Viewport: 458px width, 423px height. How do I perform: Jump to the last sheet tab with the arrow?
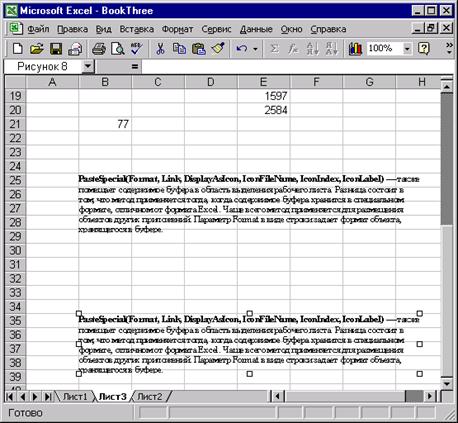pyautogui.click(x=48, y=397)
